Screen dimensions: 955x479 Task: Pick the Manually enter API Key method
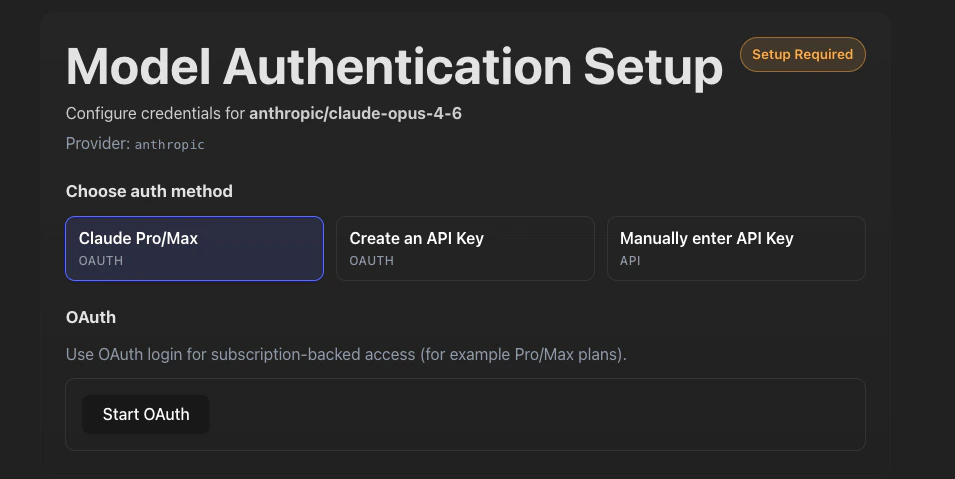pos(736,248)
